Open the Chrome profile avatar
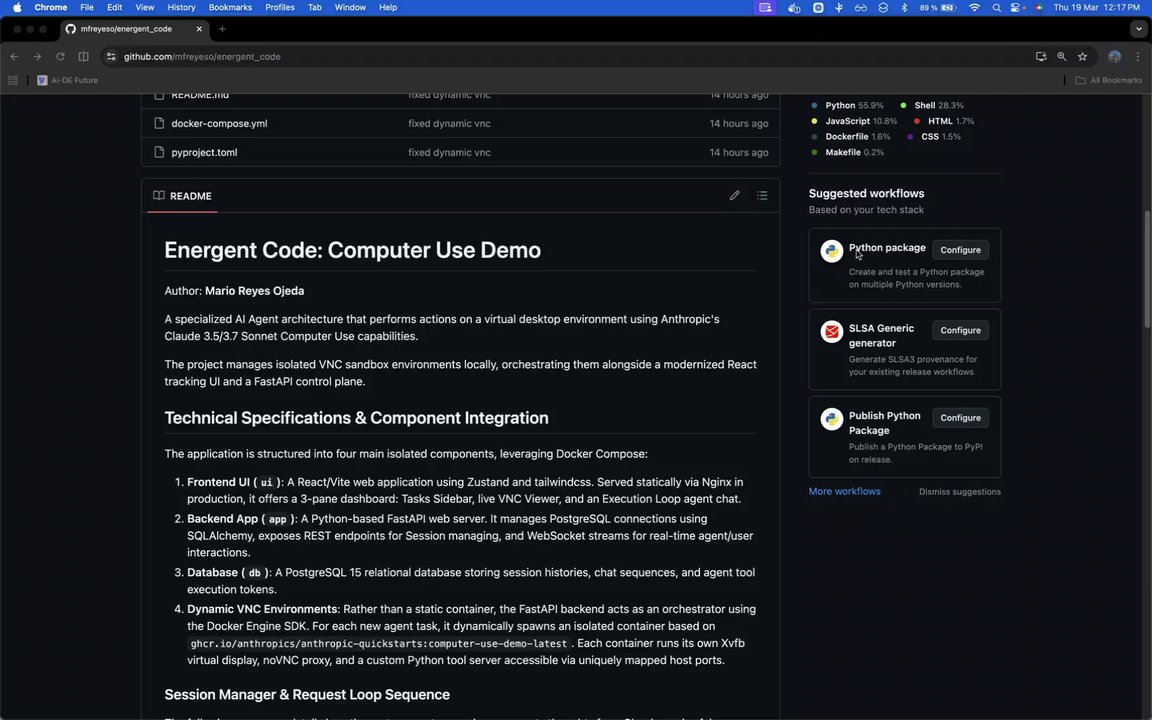Screen dimensions: 1152x720 pyautogui.click(x=1115, y=57)
